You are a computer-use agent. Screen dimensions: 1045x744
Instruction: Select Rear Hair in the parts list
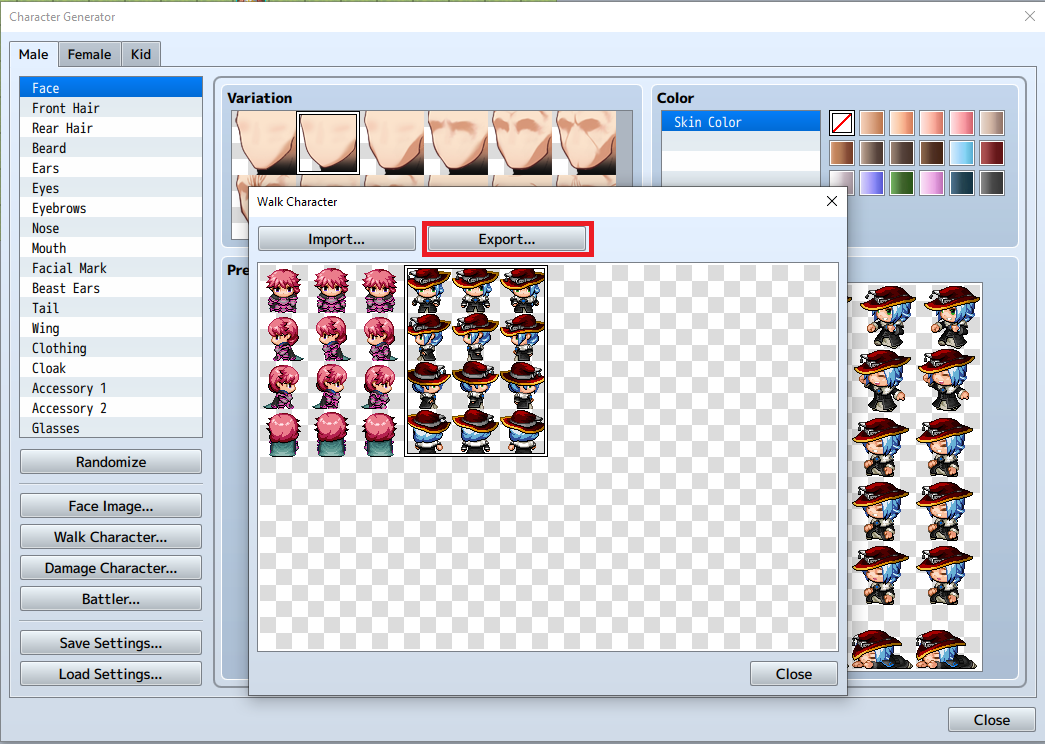tap(111, 127)
